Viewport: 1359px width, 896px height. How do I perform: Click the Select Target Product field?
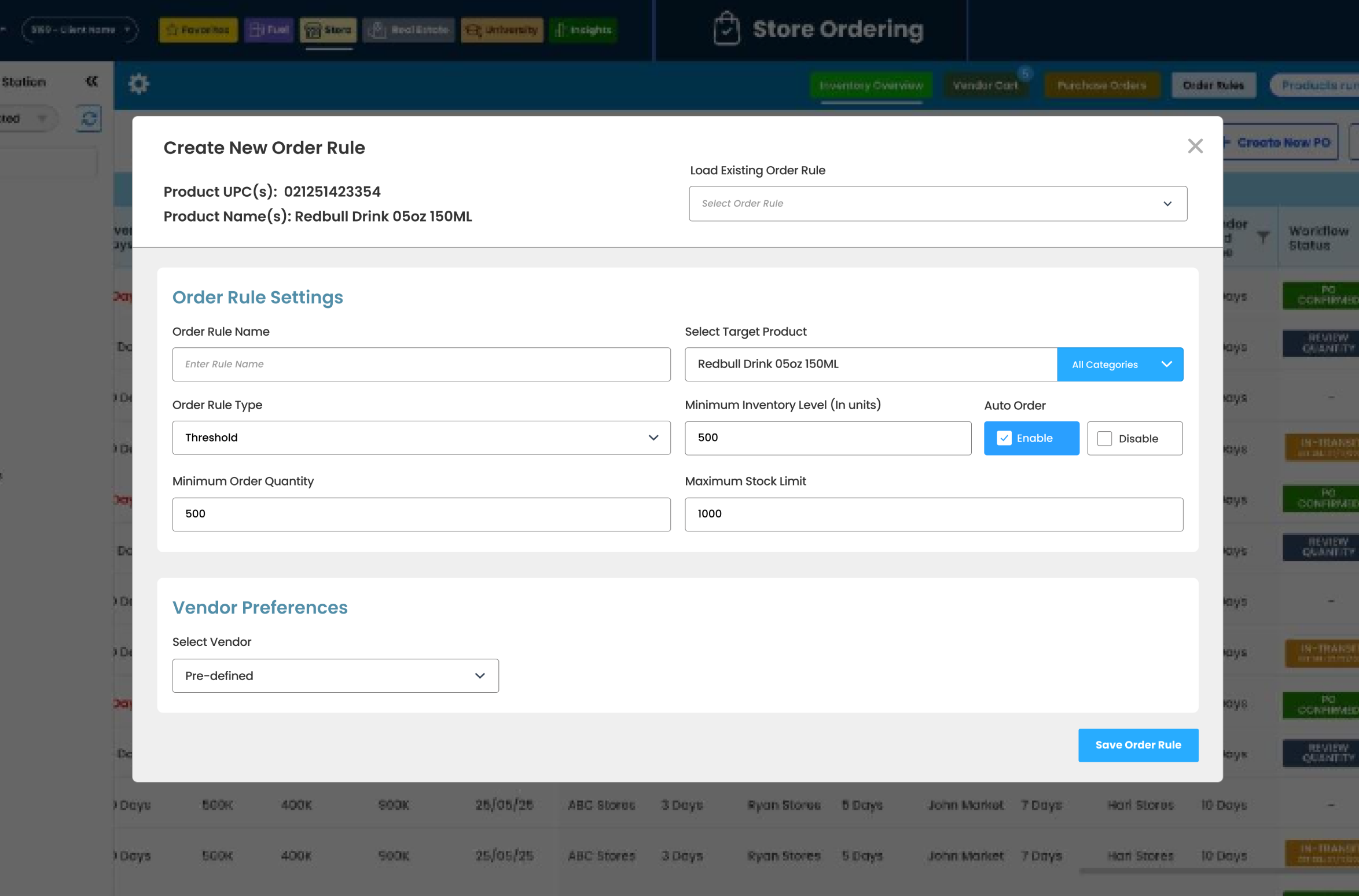tap(871, 364)
